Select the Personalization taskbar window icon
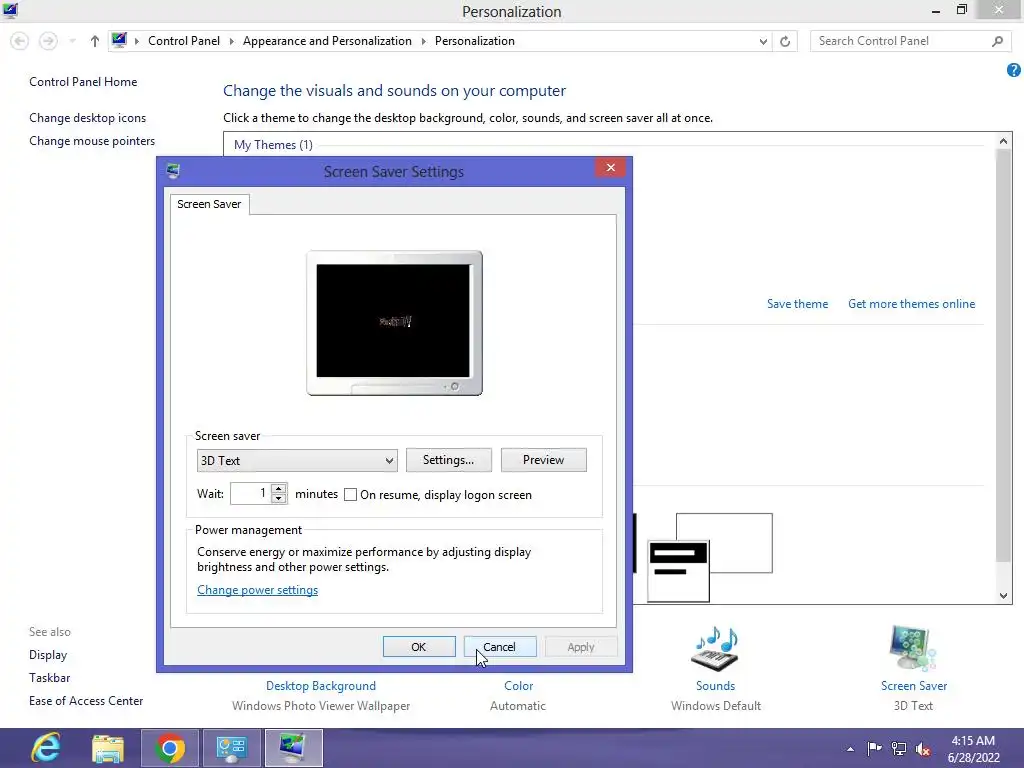The height and width of the screenshot is (768, 1024). (293, 748)
